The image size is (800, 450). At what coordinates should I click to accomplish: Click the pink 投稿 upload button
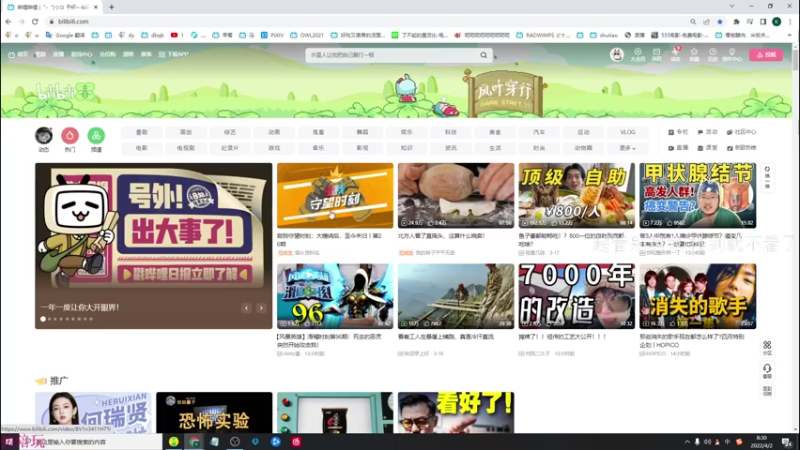tap(766, 55)
